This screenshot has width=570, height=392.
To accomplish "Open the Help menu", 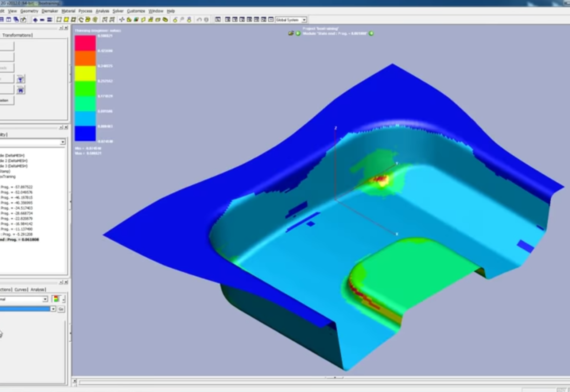I will point(170,11).
